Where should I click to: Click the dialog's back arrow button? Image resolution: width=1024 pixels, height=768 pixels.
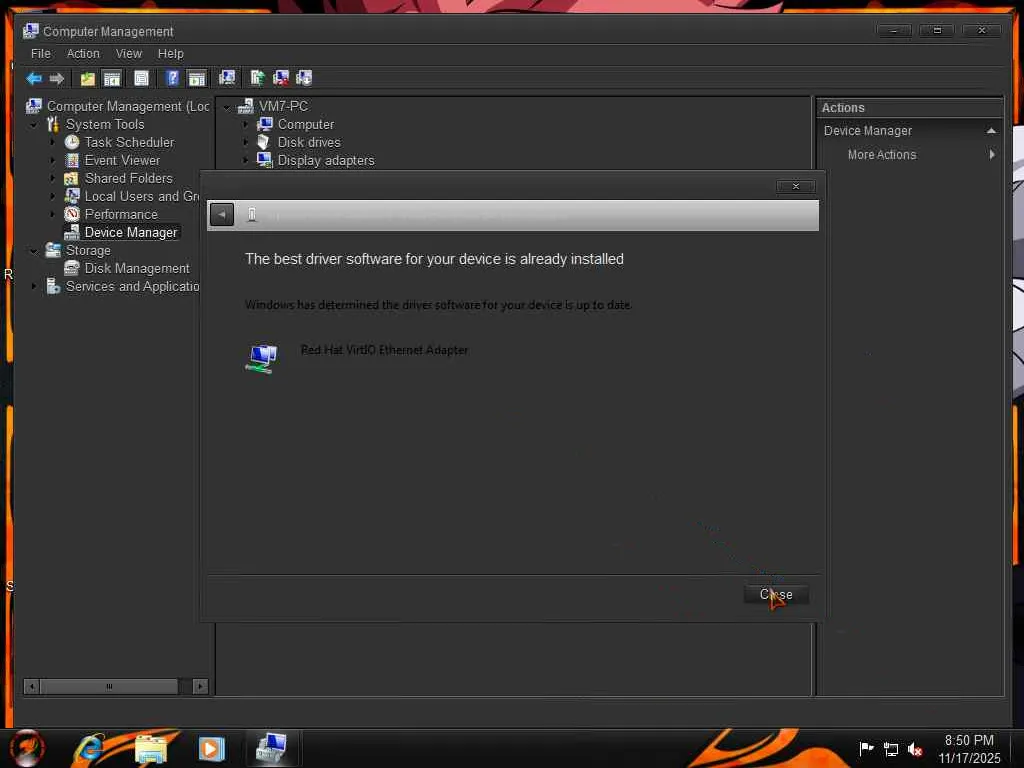222,214
